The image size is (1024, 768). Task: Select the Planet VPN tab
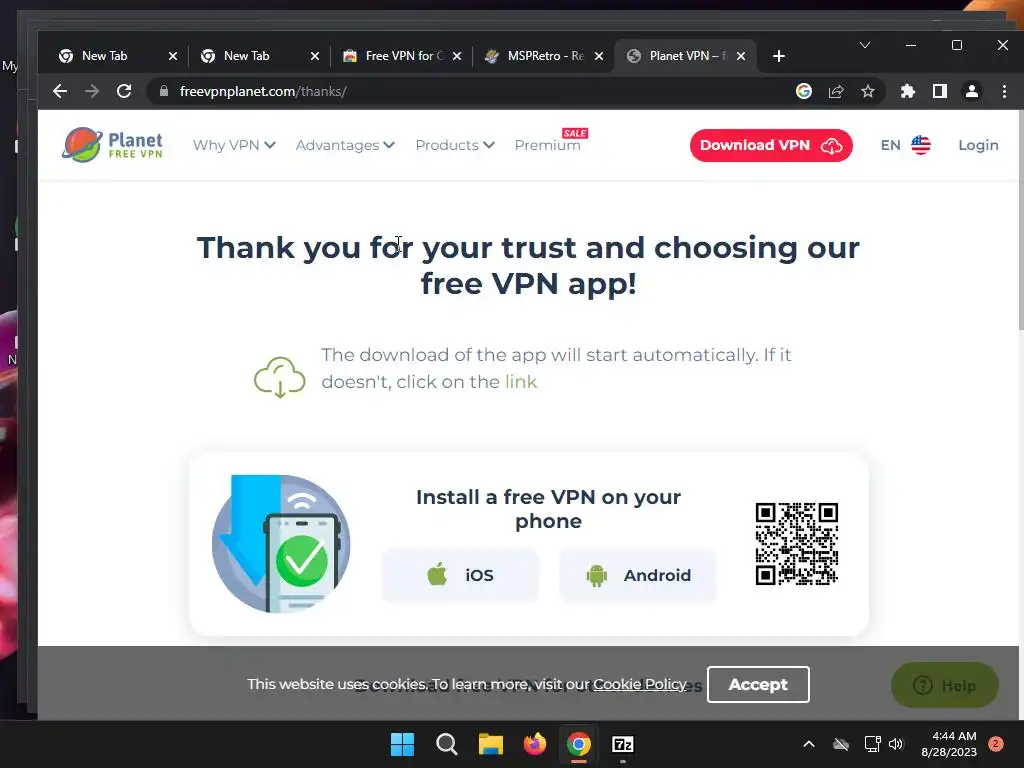[687, 56]
